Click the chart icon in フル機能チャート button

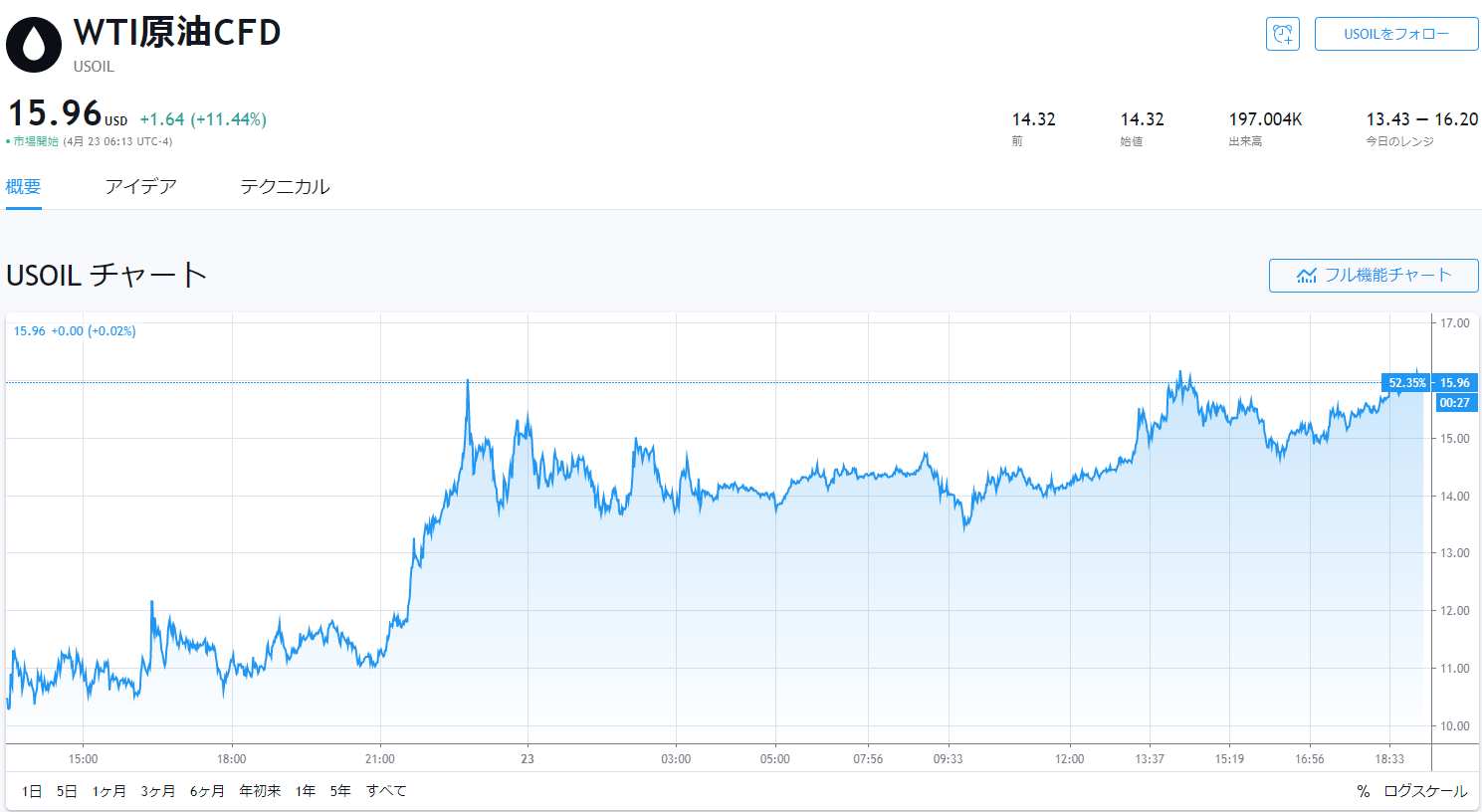[1307, 276]
